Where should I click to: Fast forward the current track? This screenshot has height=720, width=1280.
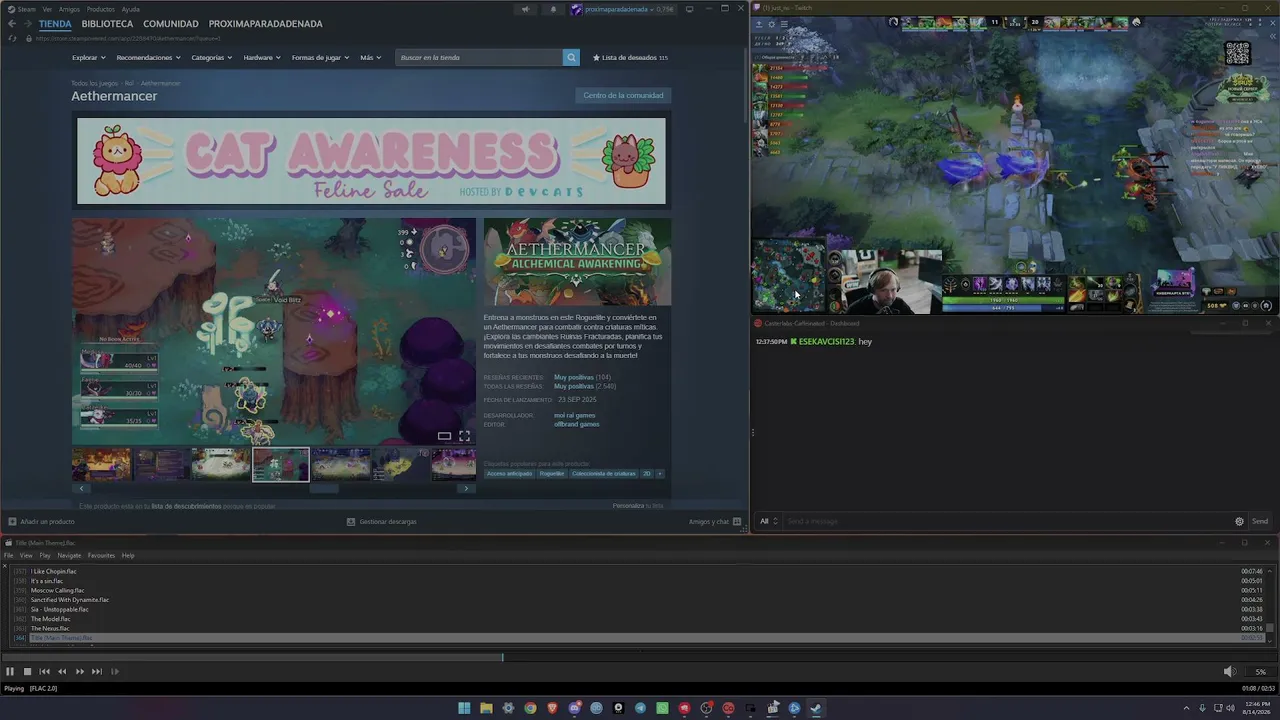coord(80,672)
